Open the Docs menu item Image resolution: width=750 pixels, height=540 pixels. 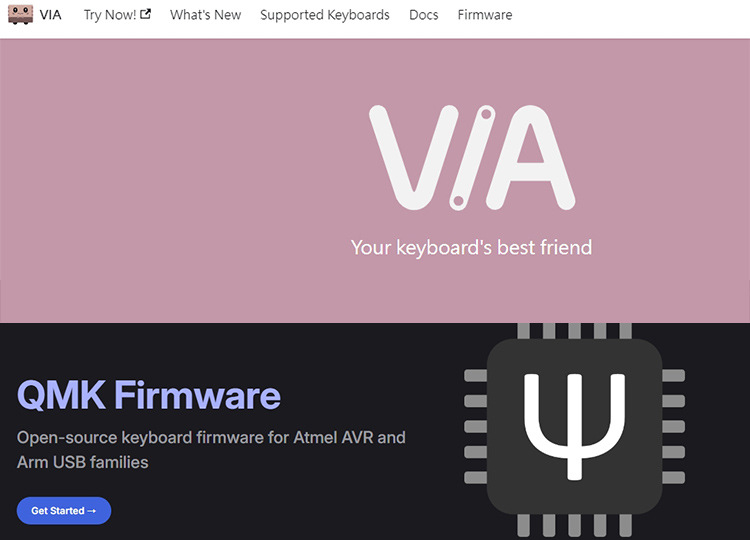(423, 15)
